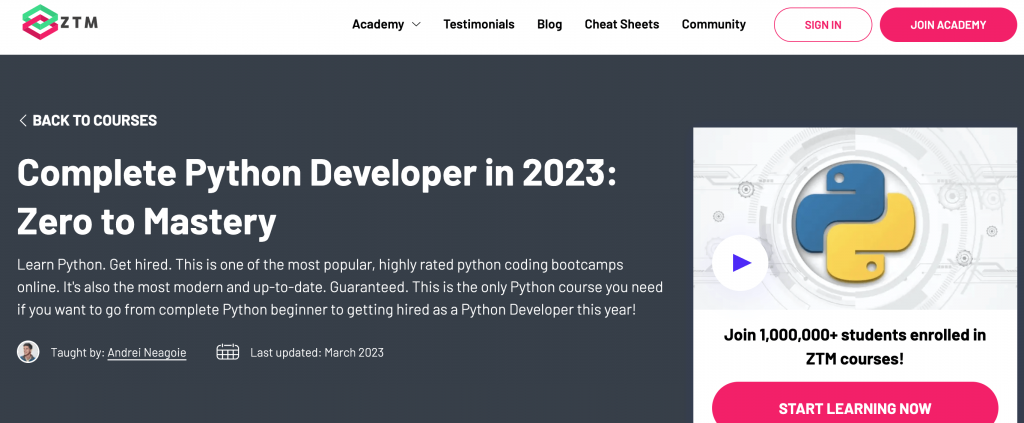Image resolution: width=1024 pixels, height=423 pixels.
Task: Open the Testimonials page
Action: click(479, 24)
